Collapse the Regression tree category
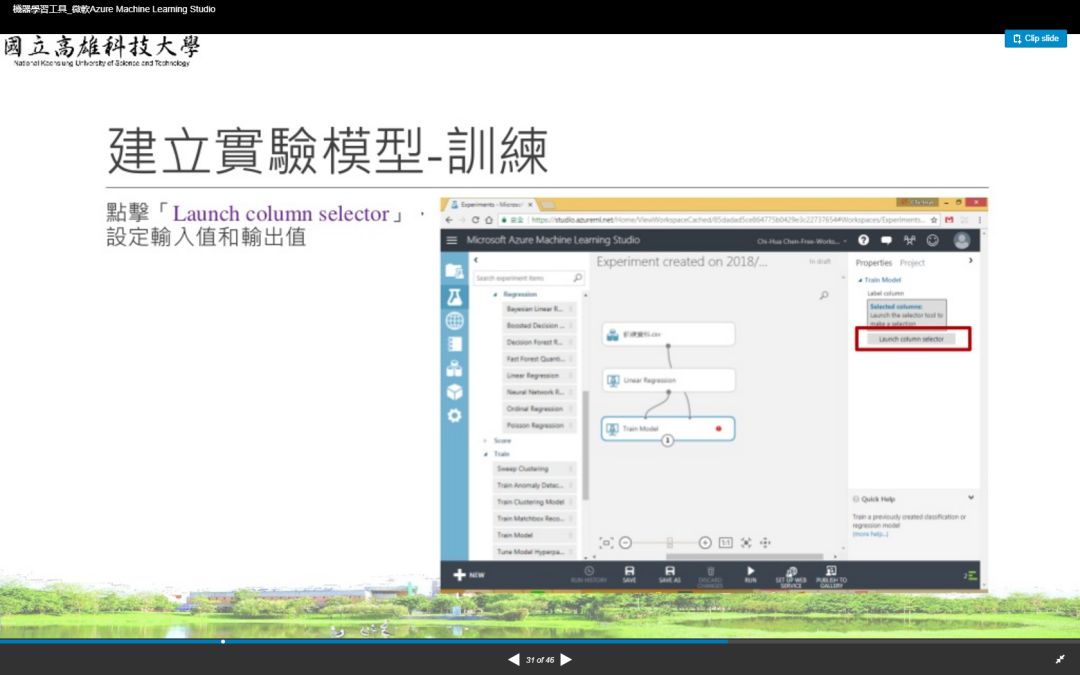This screenshot has width=1080, height=675. (495, 295)
